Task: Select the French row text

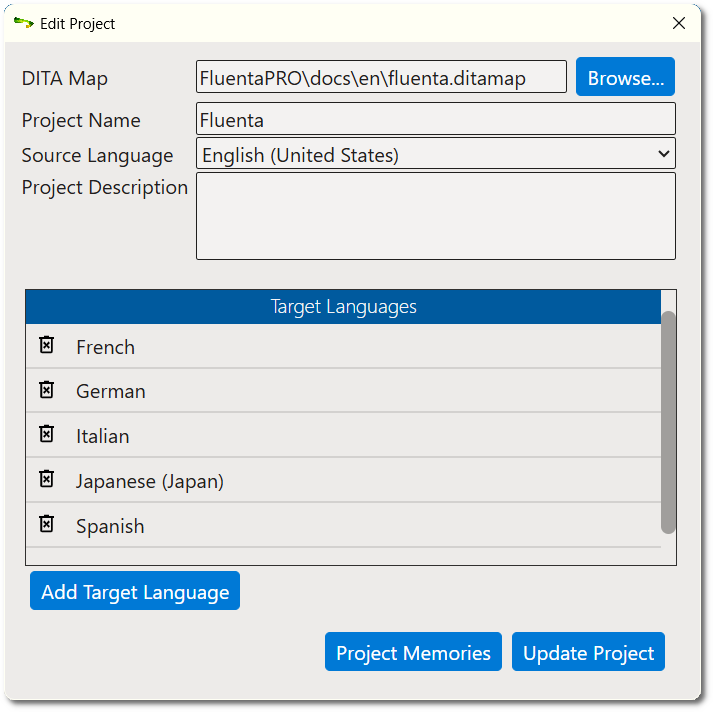Action: (105, 347)
